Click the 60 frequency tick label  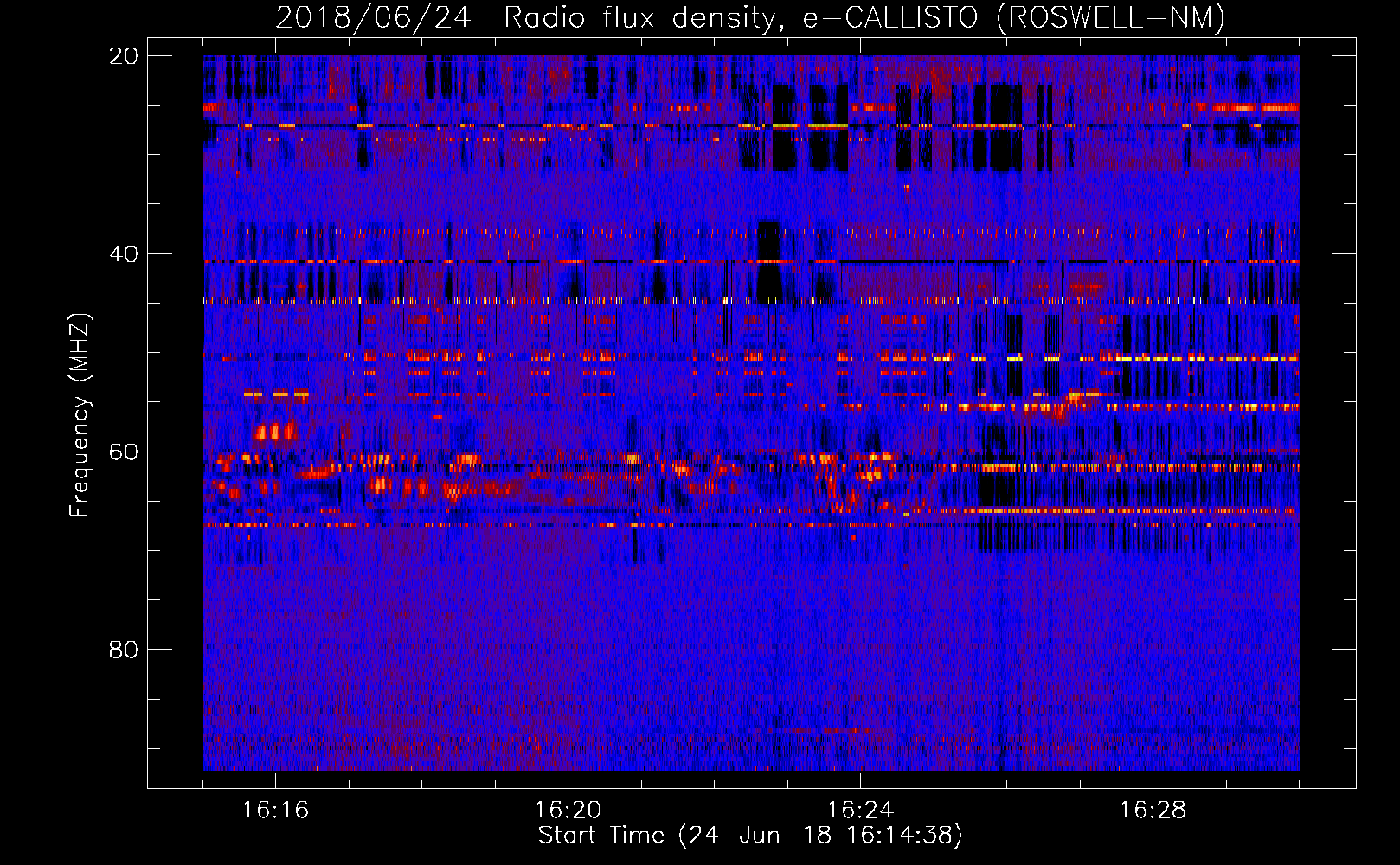coord(124,452)
